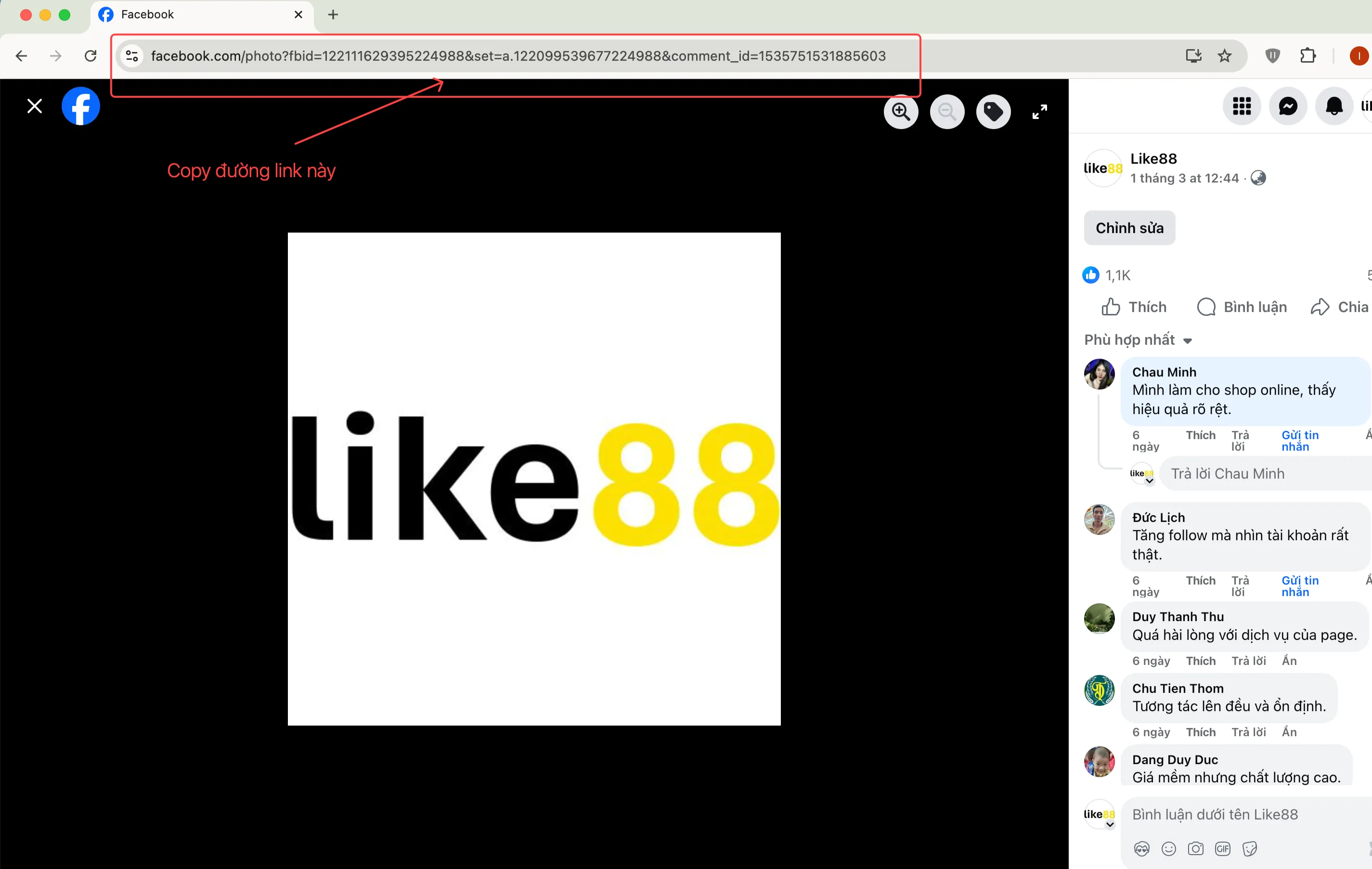Click Ẩn under Duy Thanh Thu's comment
1372x869 pixels.
[1289, 661]
